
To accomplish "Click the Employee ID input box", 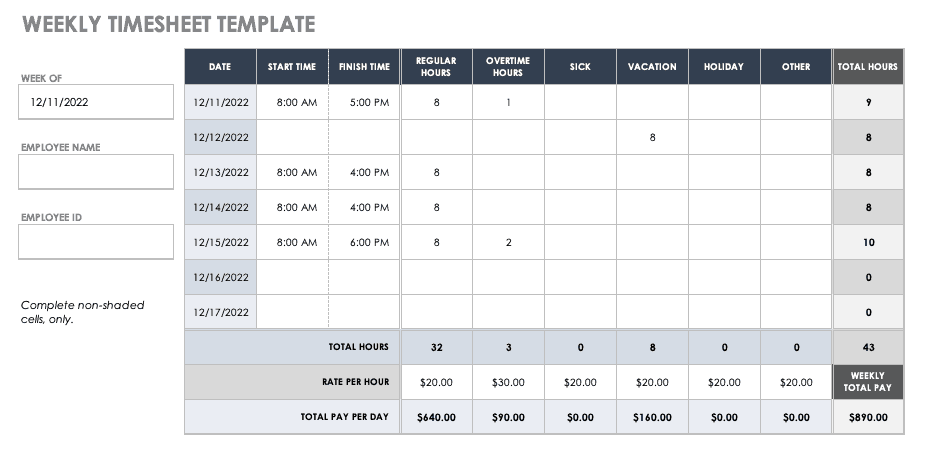I will tap(96, 241).
